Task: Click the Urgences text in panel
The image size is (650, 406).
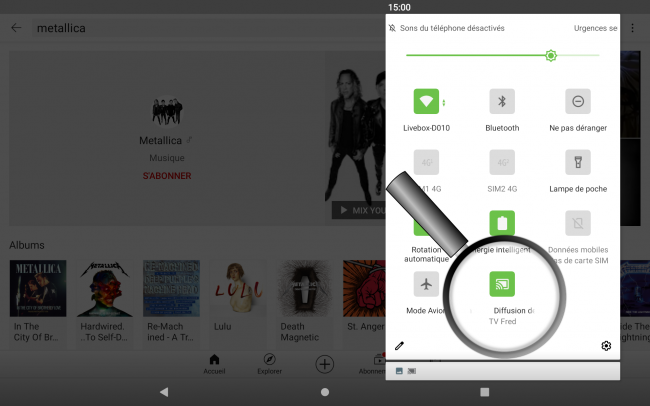Action: coord(595,28)
